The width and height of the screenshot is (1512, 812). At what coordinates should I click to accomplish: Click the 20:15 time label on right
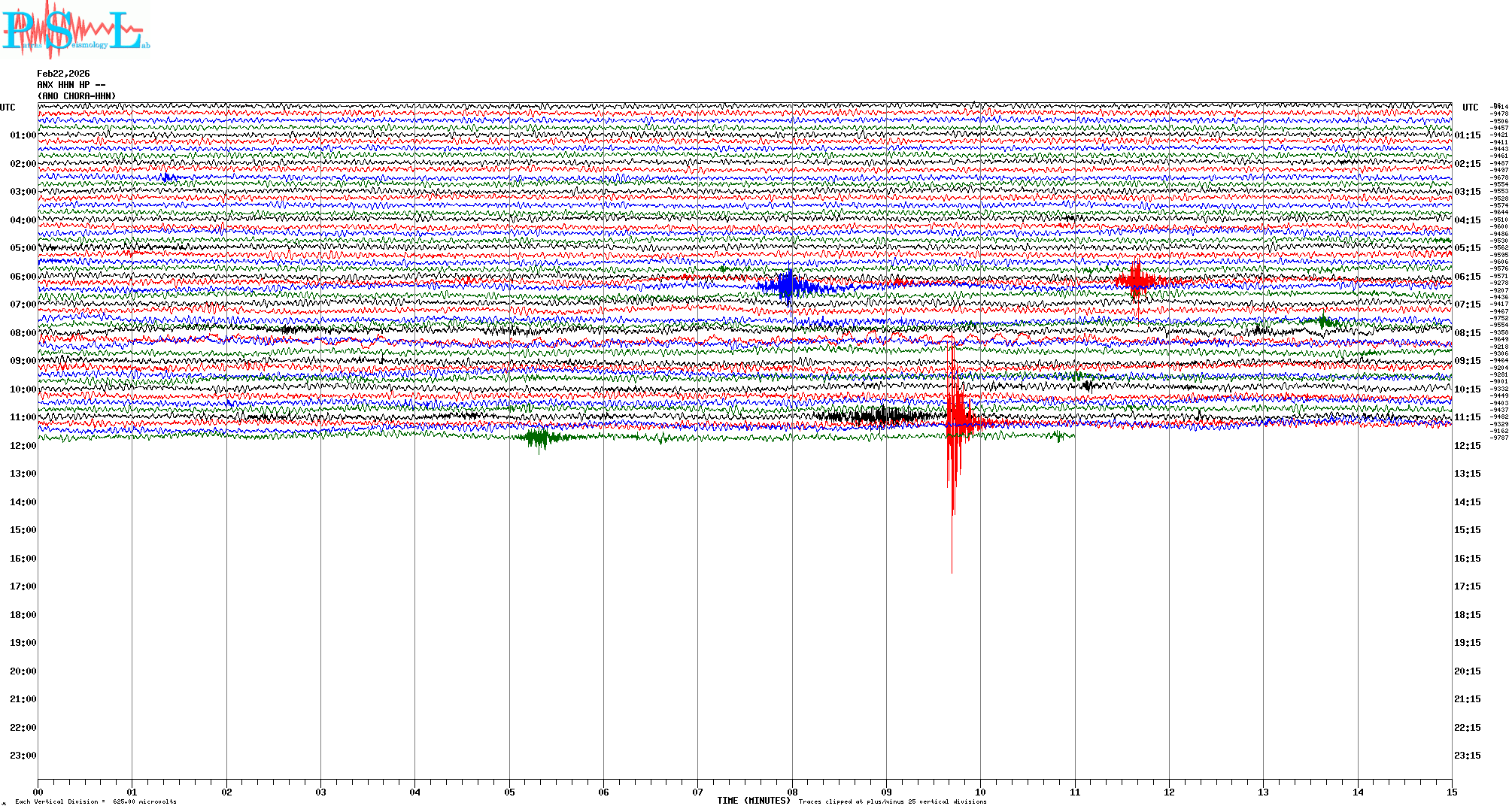pos(1467,671)
